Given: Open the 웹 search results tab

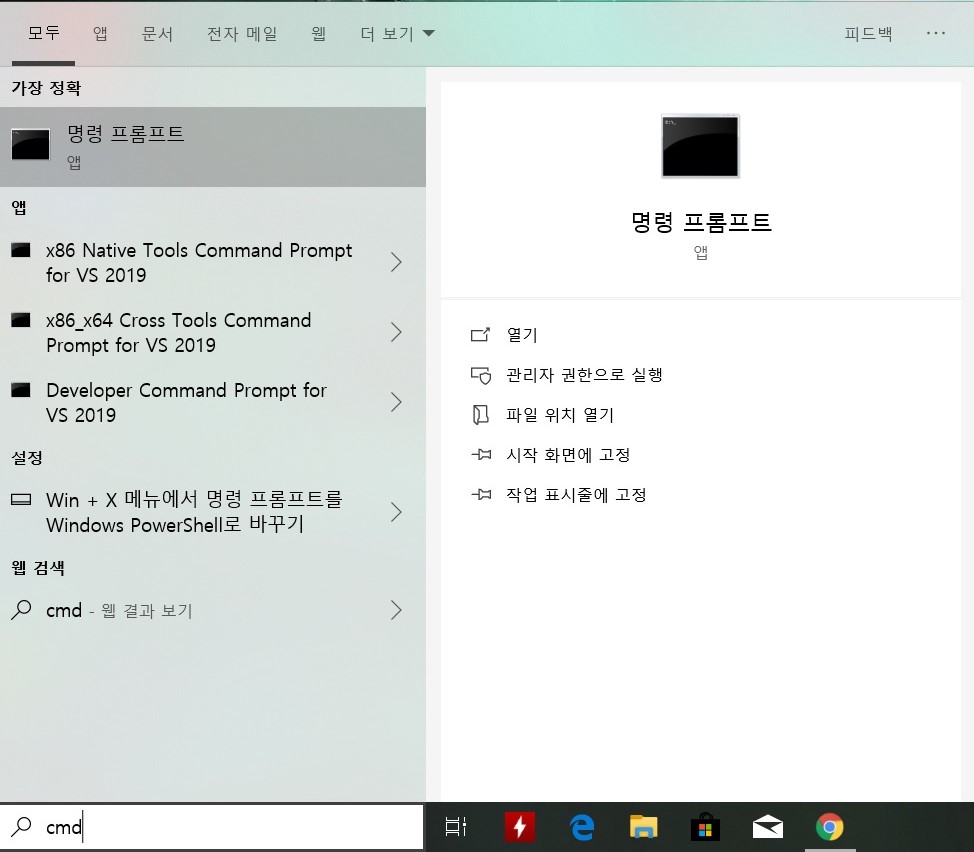Looking at the screenshot, I should point(319,32).
